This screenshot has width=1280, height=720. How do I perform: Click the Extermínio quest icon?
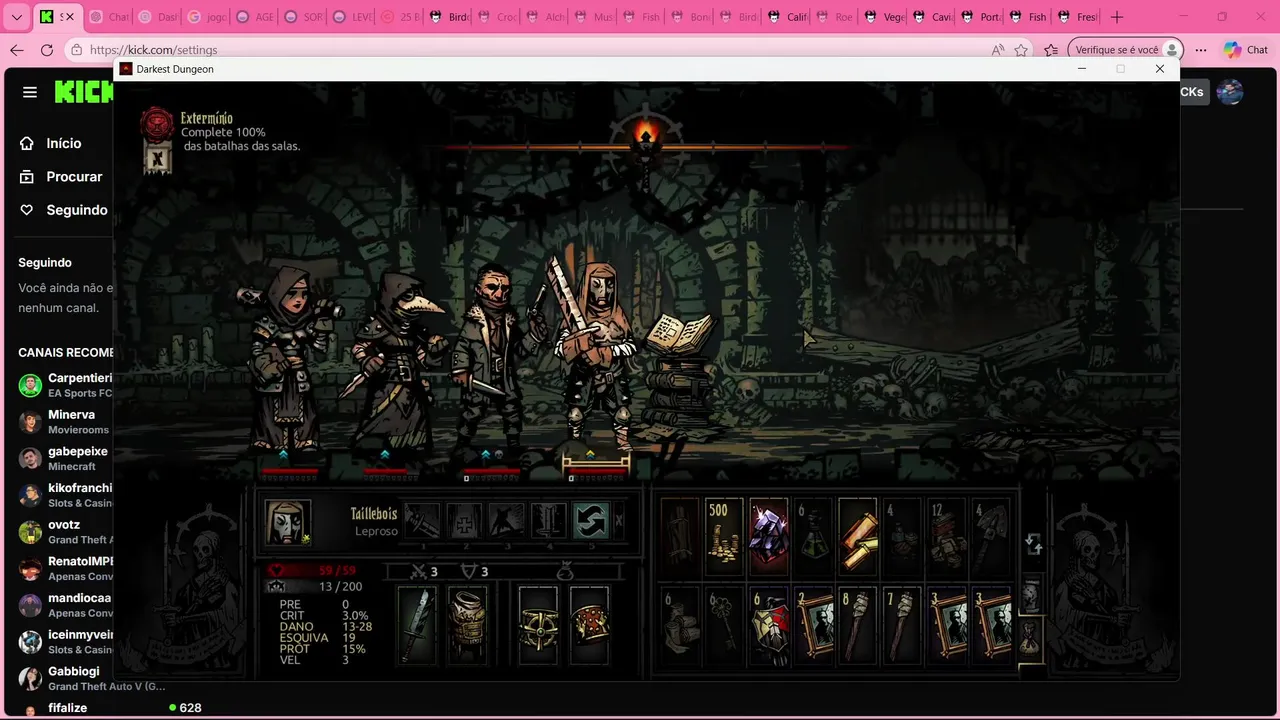157,124
